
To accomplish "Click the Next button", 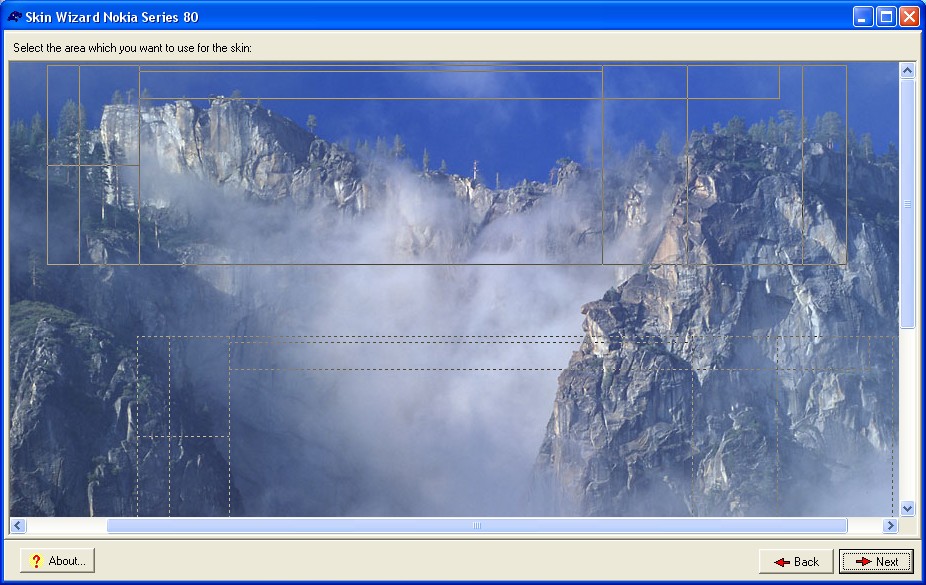I will coord(876,561).
